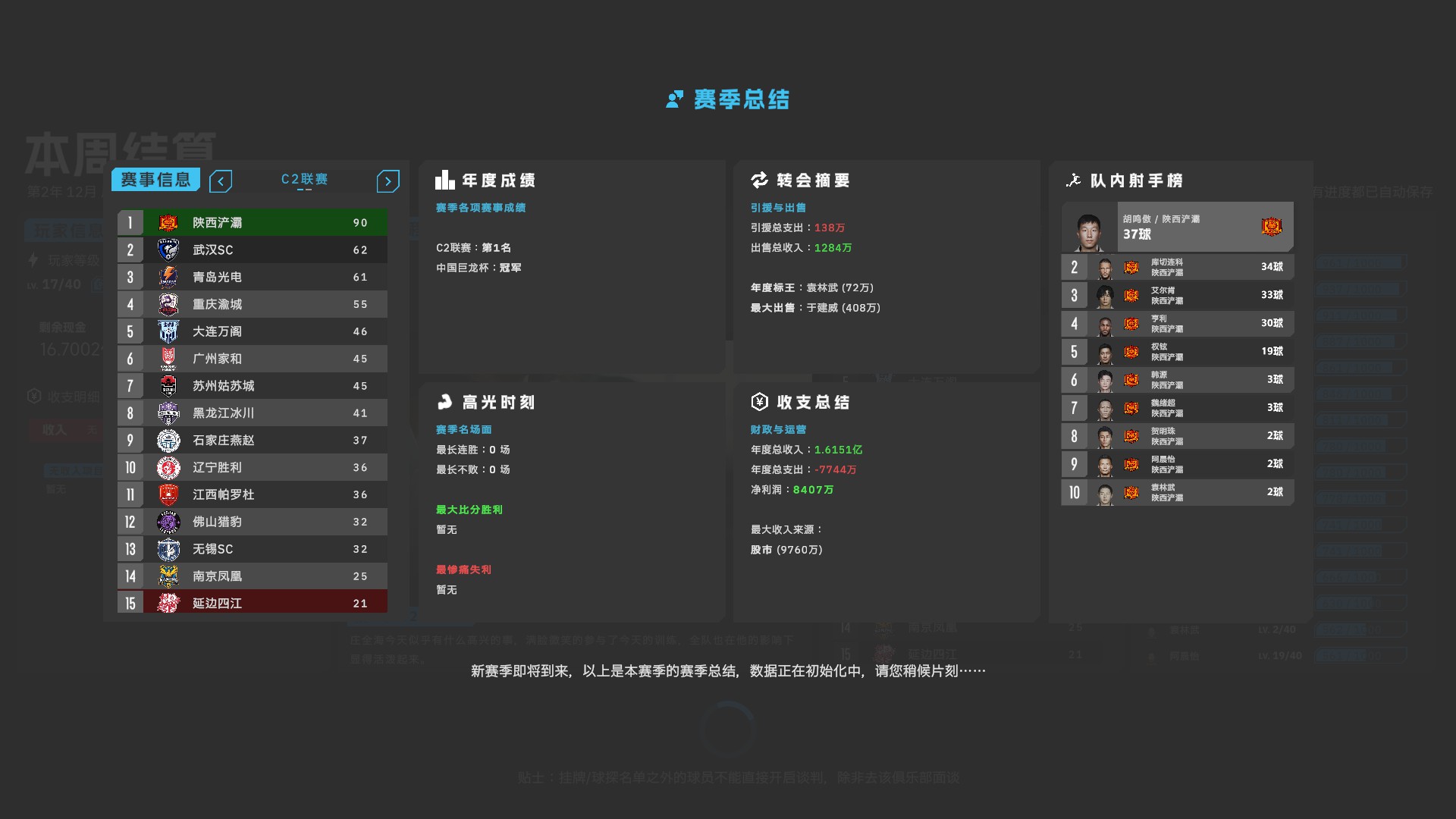The width and height of the screenshot is (1456, 819).
Task: Click 武汉SC club badge icon
Action: 168,250
